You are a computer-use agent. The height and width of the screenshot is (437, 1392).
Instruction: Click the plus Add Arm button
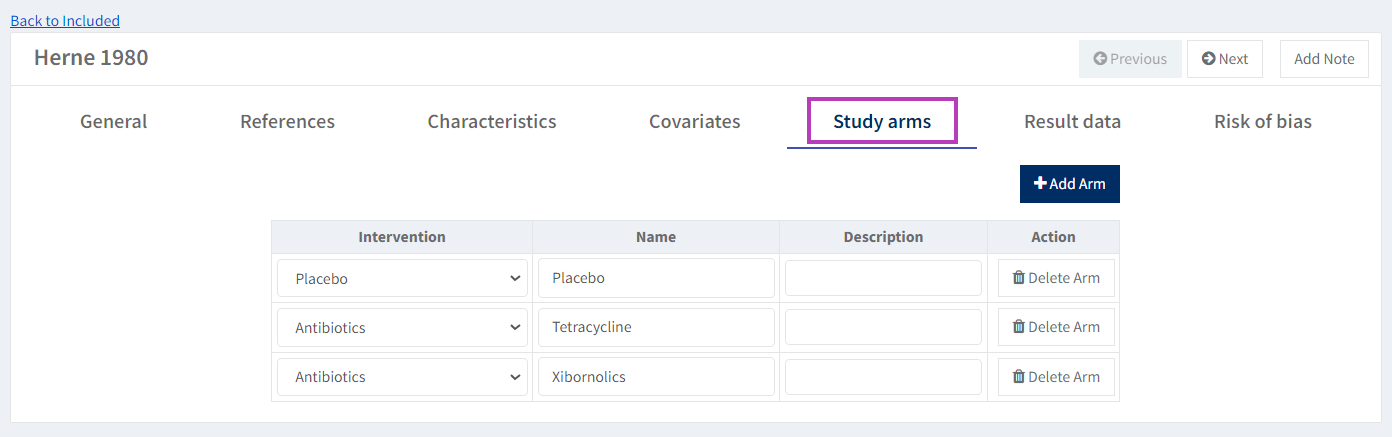click(x=1069, y=184)
